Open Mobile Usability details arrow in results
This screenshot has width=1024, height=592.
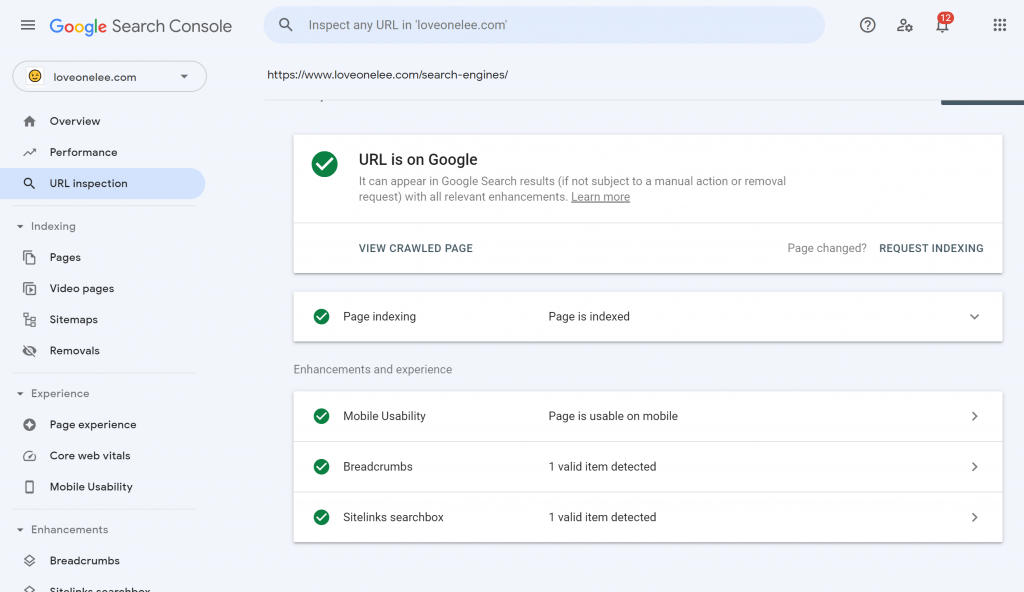tap(974, 416)
